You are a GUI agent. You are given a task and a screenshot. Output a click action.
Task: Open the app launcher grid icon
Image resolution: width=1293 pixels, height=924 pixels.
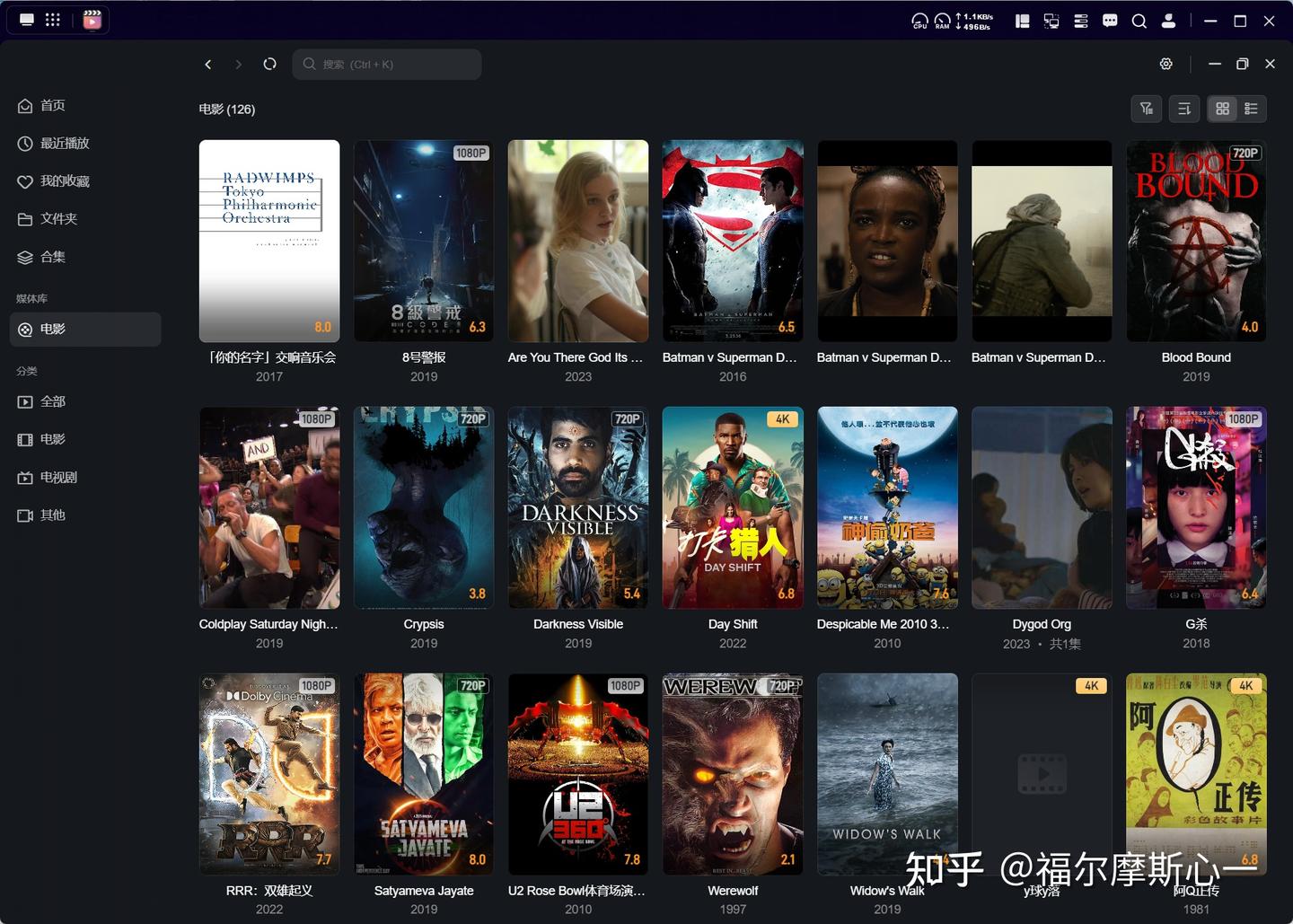pyautogui.click(x=53, y=20)
